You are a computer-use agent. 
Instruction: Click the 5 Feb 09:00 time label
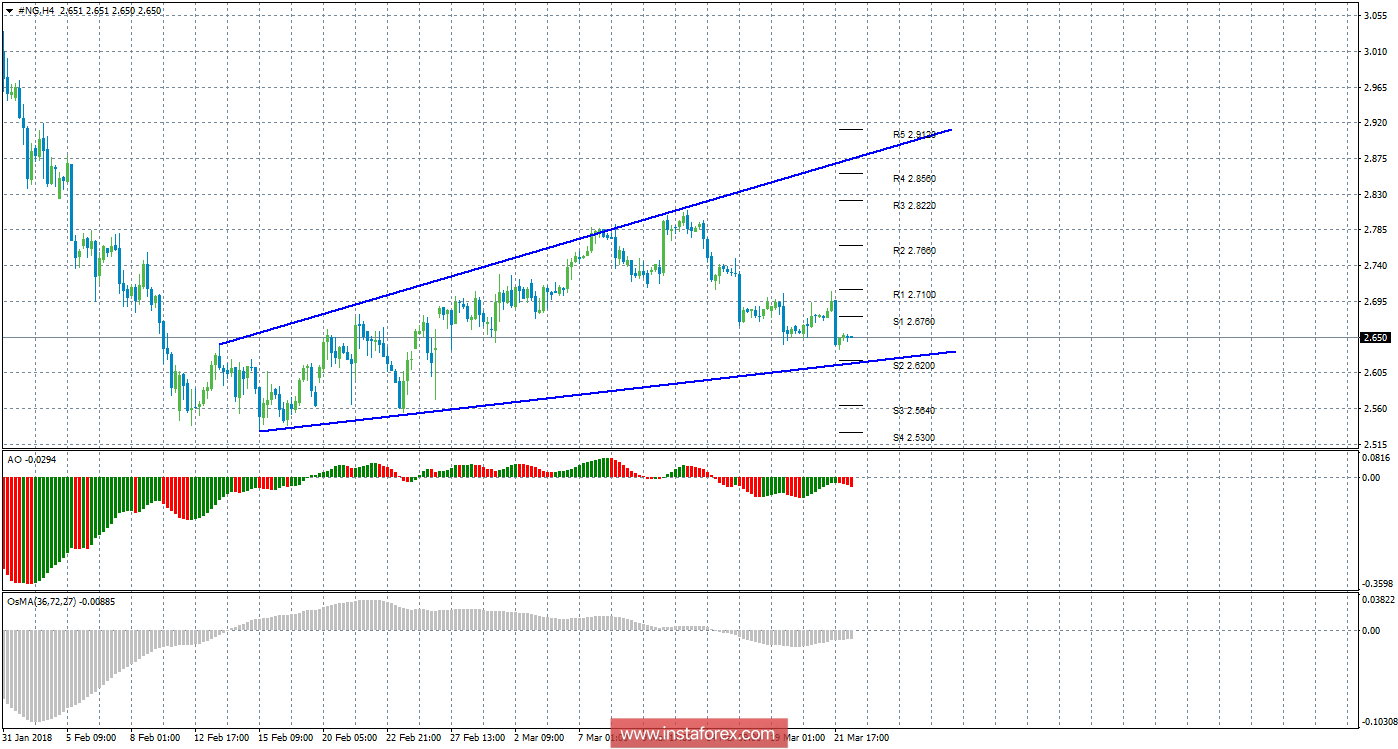[93, 738]
